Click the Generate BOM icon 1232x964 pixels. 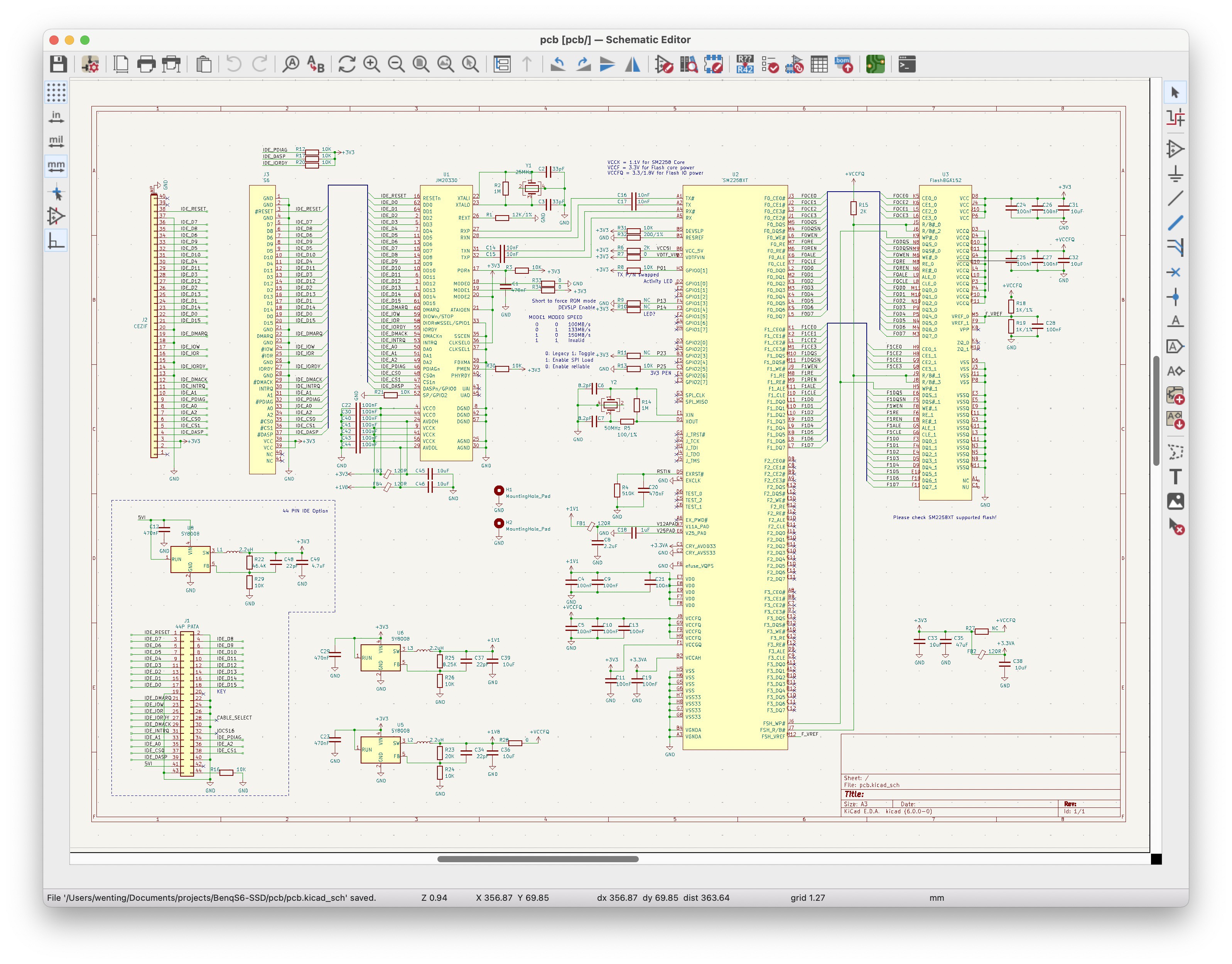pos(844,64)
